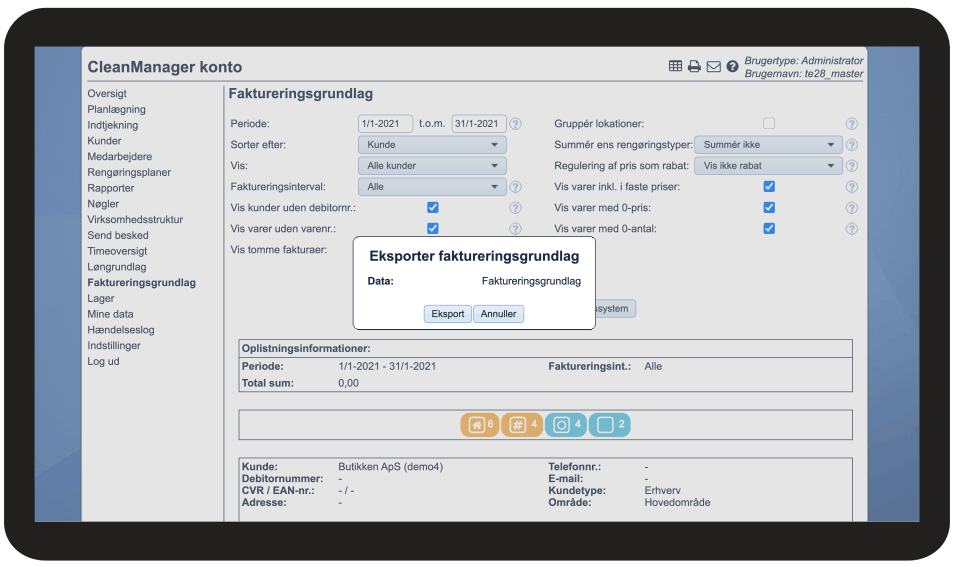954x567 pixels.
Task: Click the Periode end date field 31/1-2021
Action: click(x=479, y=123)
